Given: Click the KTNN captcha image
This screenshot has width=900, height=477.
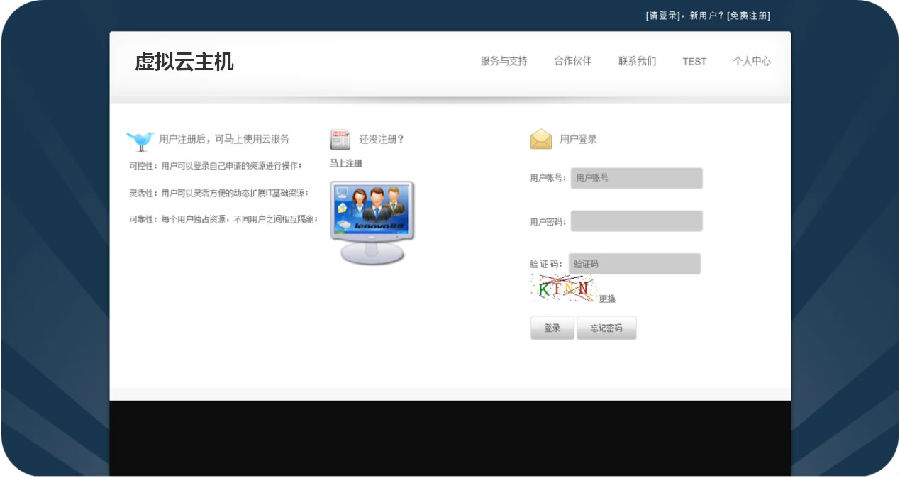Looking at the screenshot, I should 563,289.
